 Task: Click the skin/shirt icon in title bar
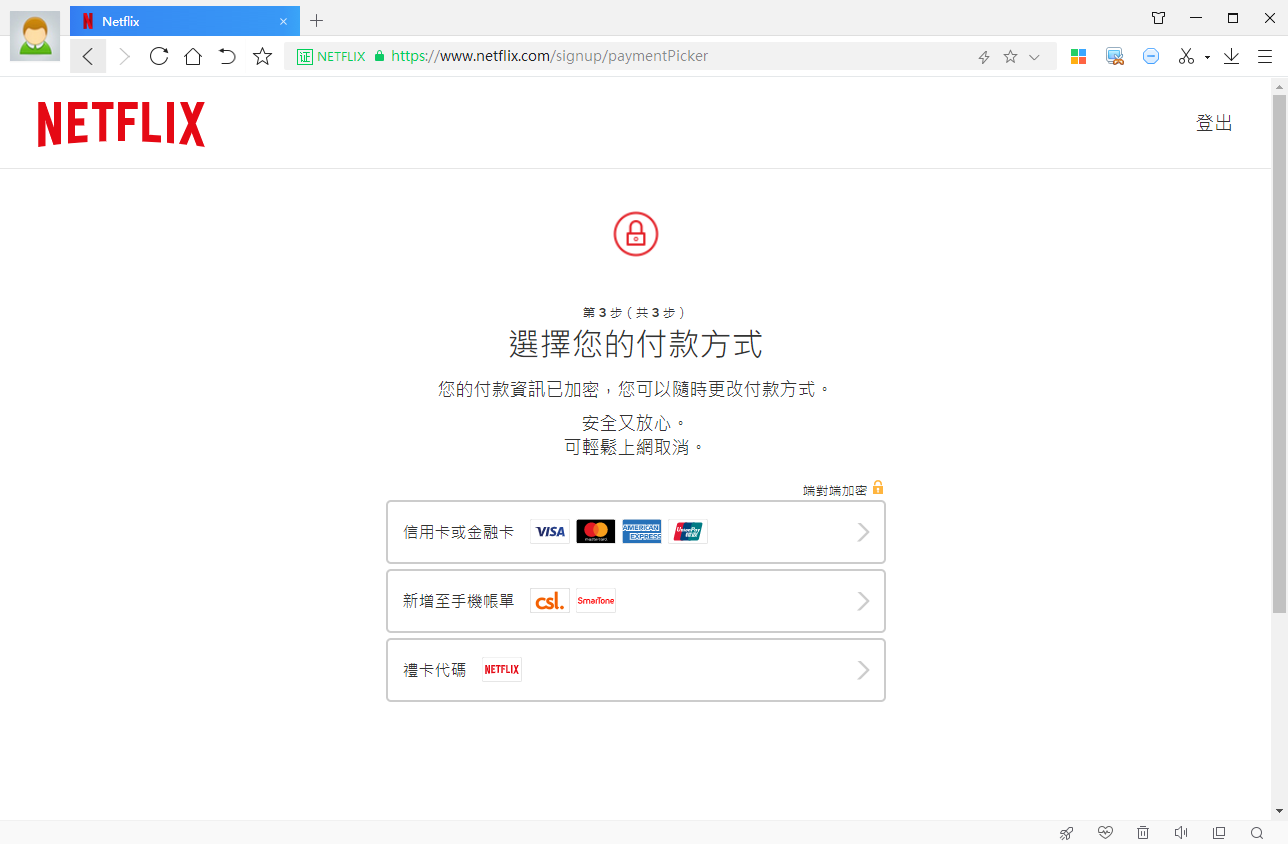[x=1158, y=18]
